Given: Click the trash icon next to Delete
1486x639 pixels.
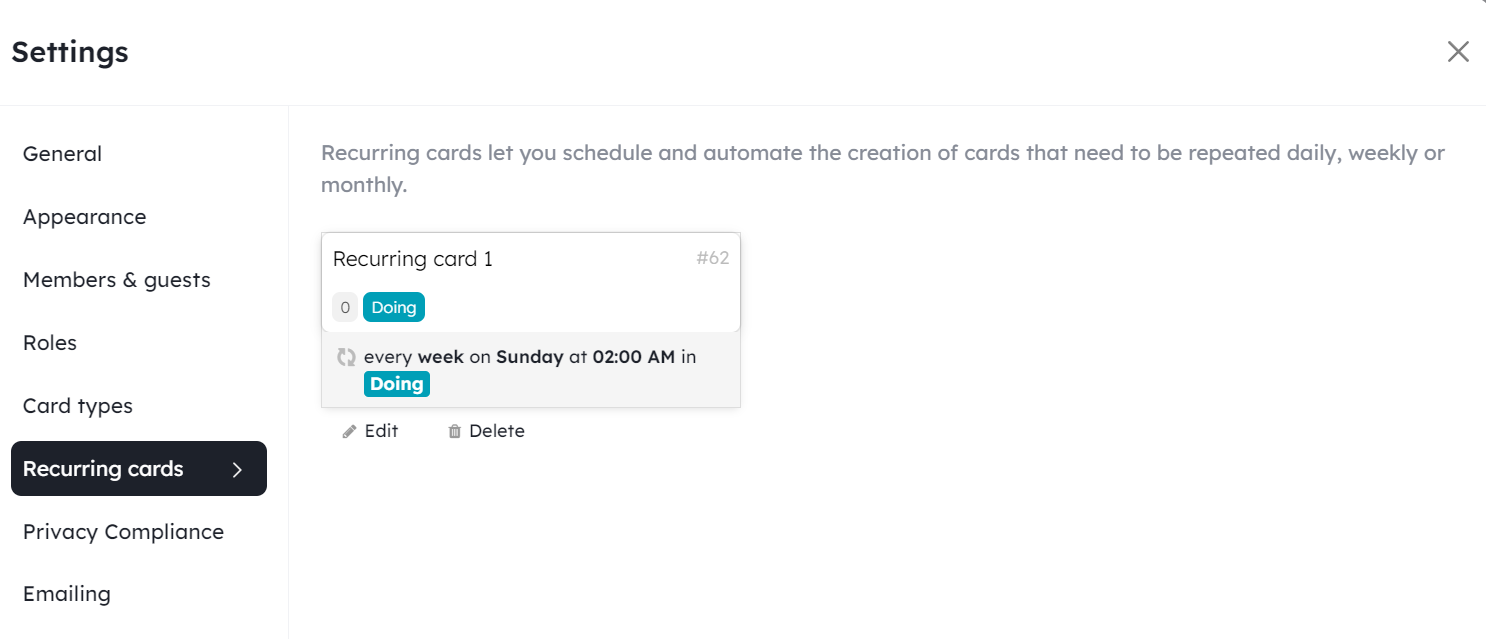Looking at the screenshot, I should pyautogui.click(x=455, y=431).
